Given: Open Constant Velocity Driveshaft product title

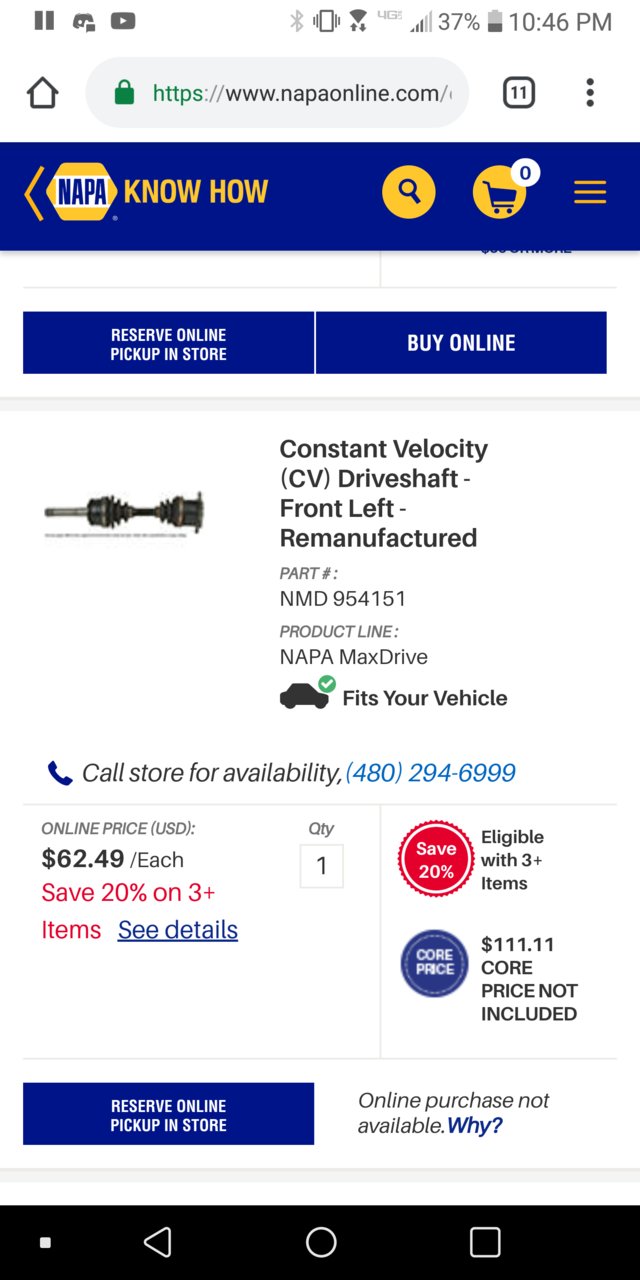Looking at the screenshot, I should pyautogui.click(x=384, y=493).
